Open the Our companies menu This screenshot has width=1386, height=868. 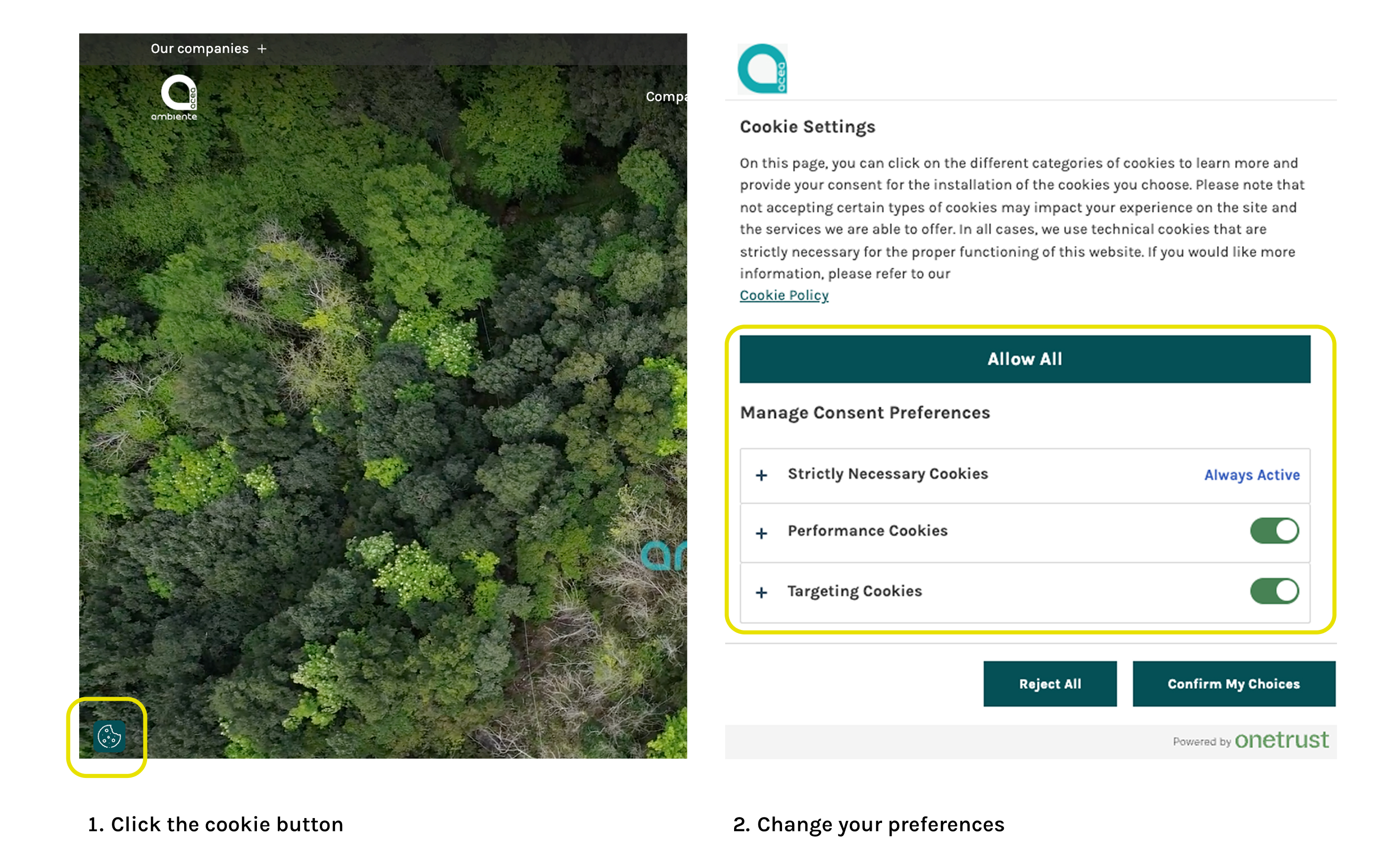[199, 49]
